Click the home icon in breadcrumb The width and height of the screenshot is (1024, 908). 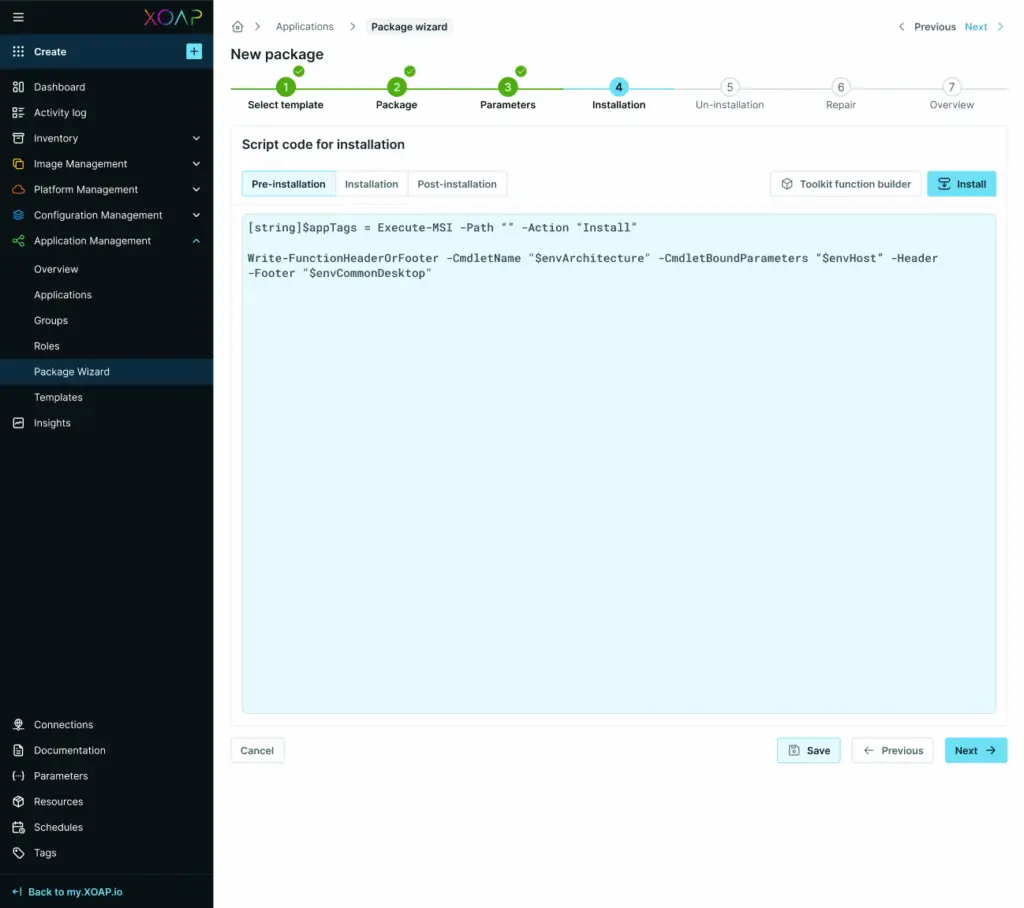(238, 27)
